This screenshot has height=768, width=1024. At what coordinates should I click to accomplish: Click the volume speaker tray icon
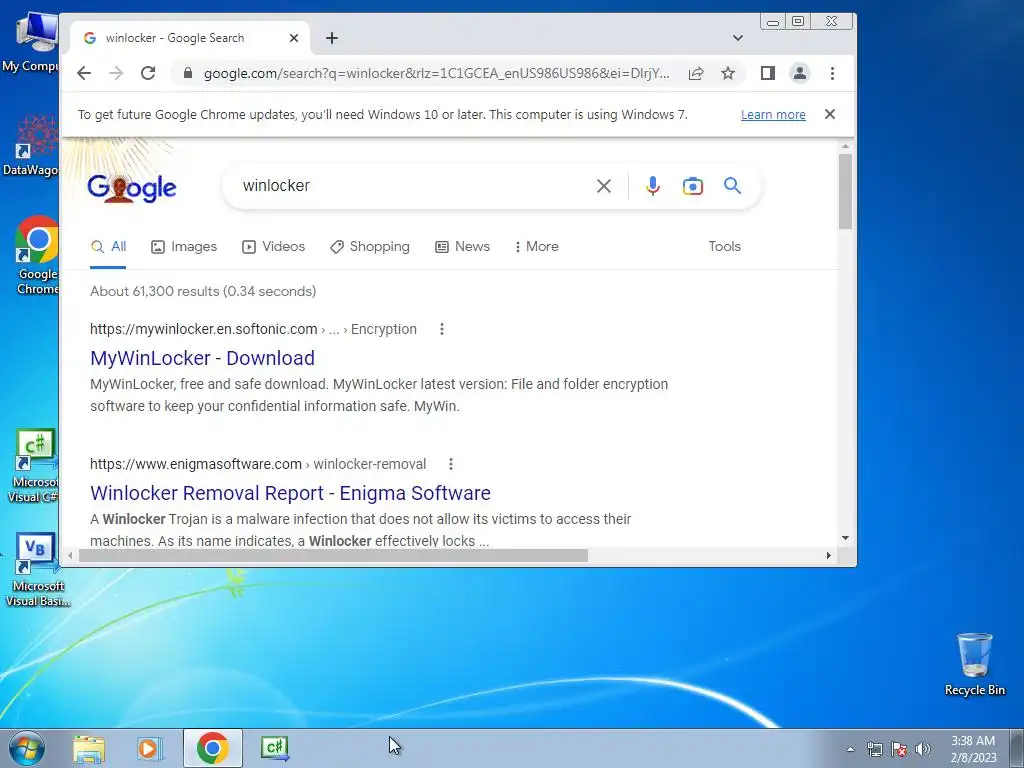click(922, 749)
